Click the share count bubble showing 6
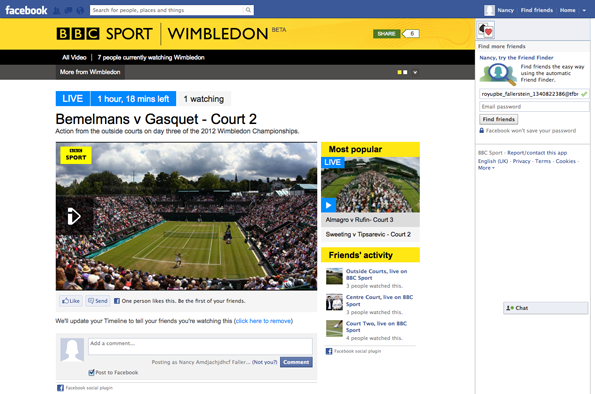Viewport: 595px width, 394px height. [x=411, y=34]
